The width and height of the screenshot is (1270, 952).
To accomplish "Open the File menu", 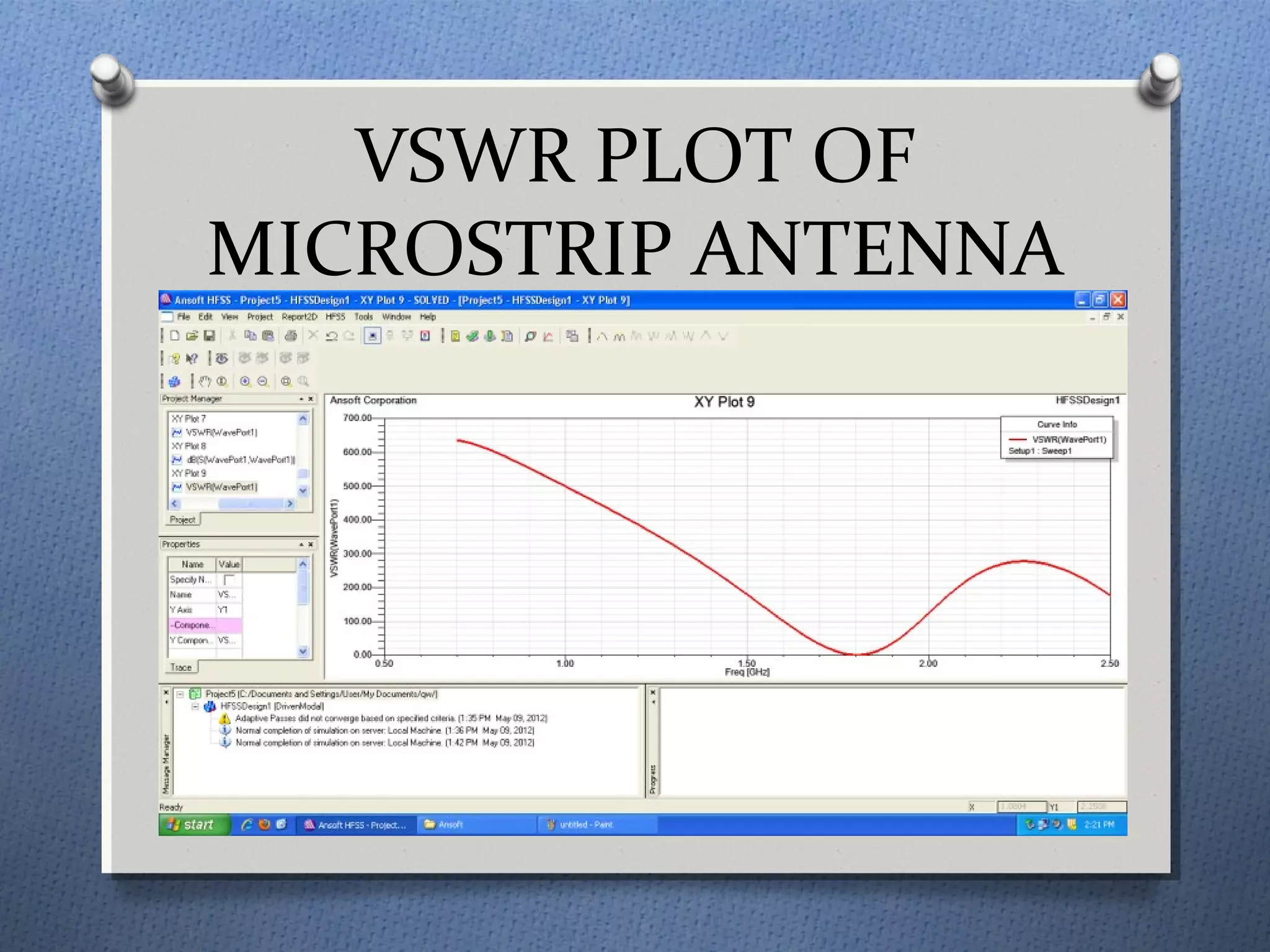I will pos(184,317).
